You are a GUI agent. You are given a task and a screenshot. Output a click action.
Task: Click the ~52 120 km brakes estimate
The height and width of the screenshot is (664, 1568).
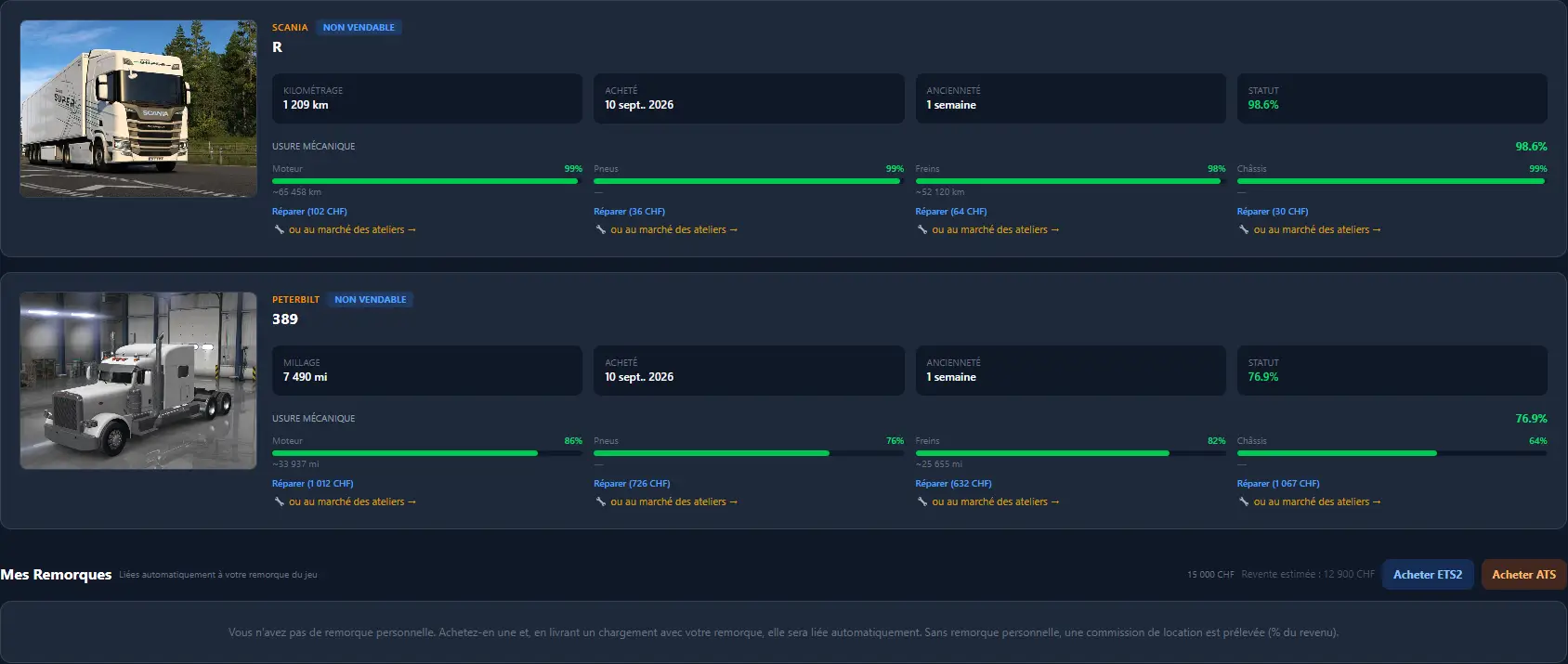pos(939,192)
